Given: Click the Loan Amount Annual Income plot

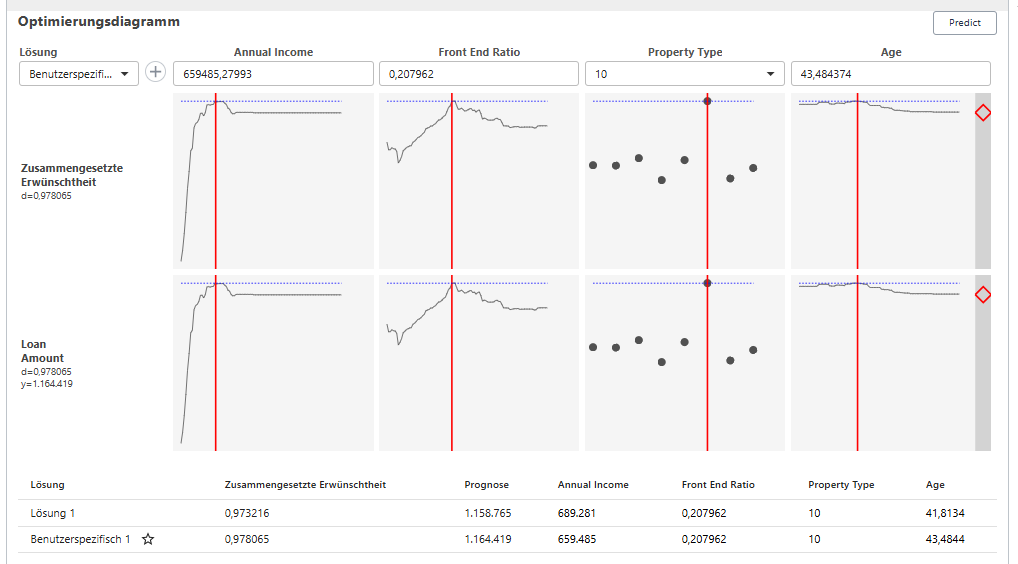Looking at the screenshot, I should [272, 363].
